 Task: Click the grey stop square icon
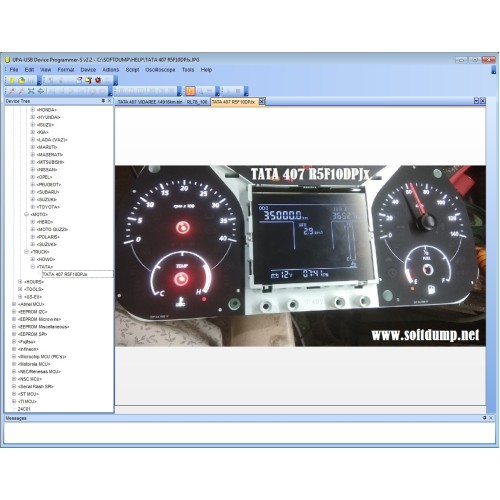[x=238, y=91]
